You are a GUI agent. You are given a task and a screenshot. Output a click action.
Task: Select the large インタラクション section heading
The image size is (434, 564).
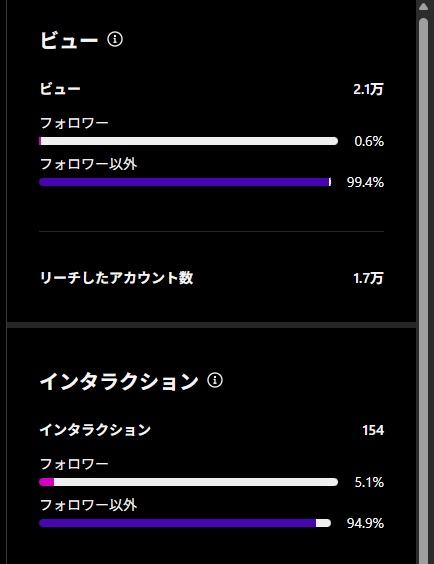coord(119,381)
